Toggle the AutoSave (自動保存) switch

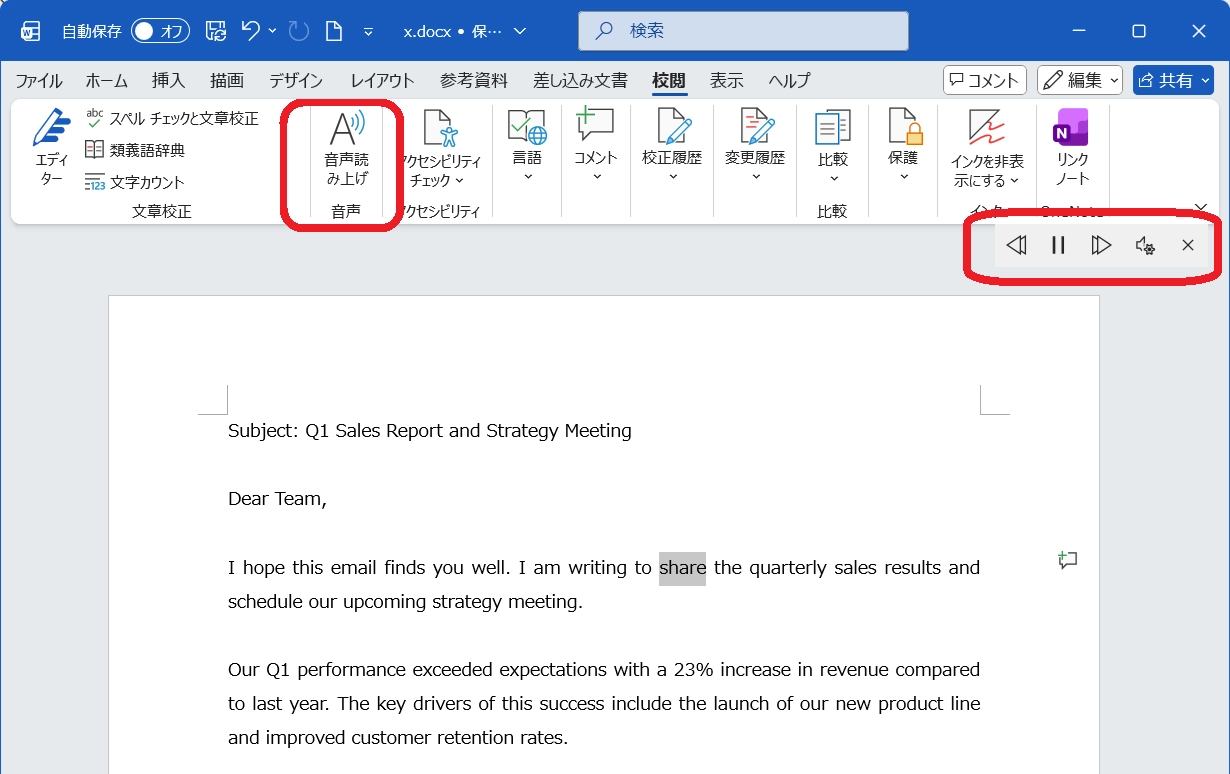[160, 31]
